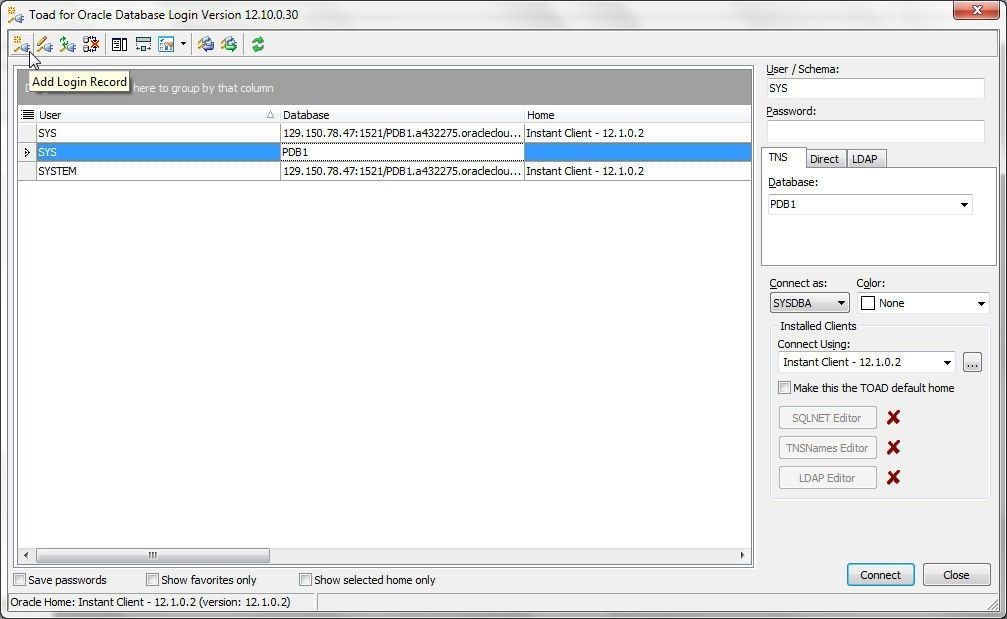Click the left arrow of the horizontal scrollbar

click(26, 555)
